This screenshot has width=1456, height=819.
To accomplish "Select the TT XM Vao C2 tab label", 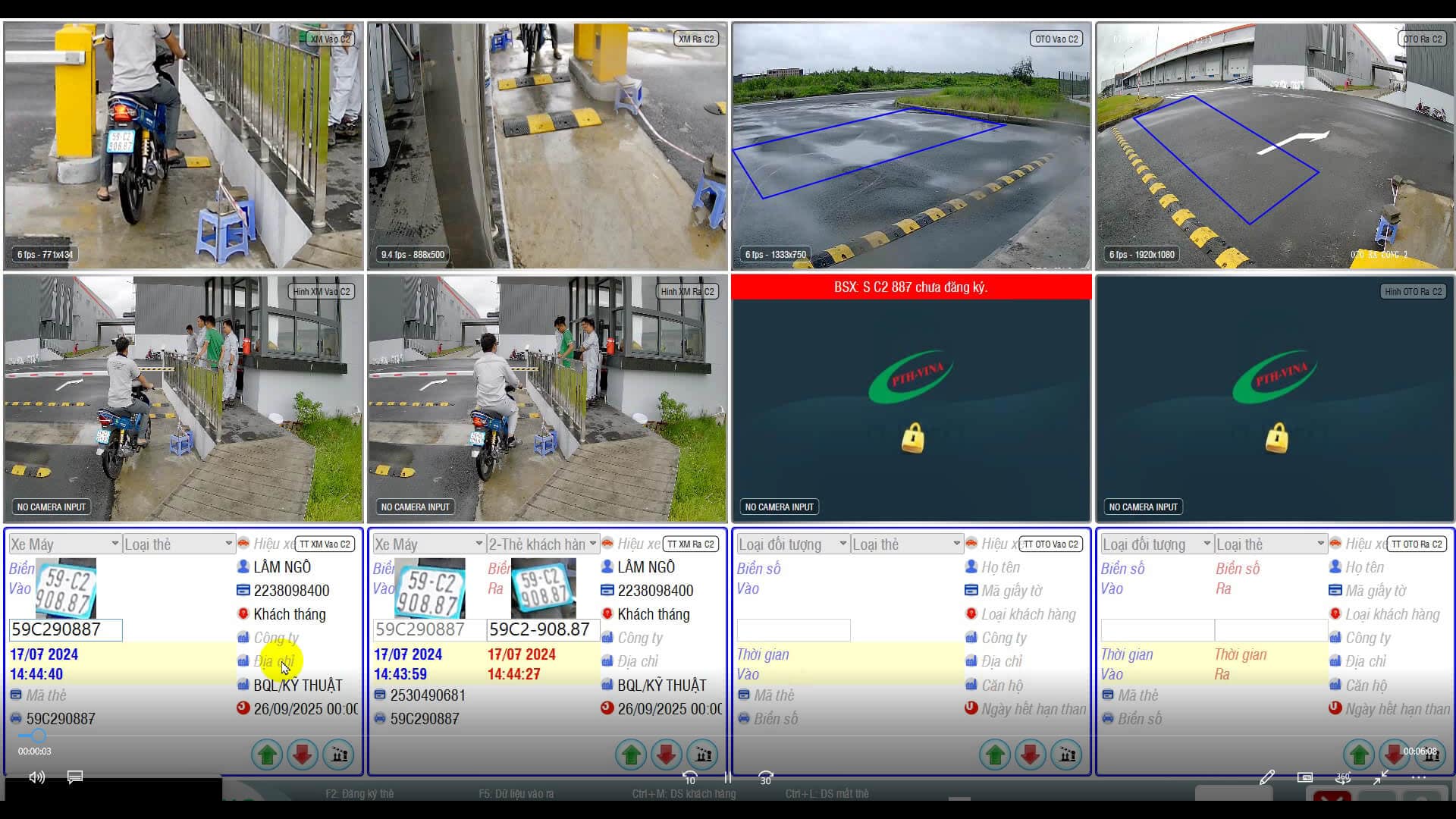I will 325,544.
